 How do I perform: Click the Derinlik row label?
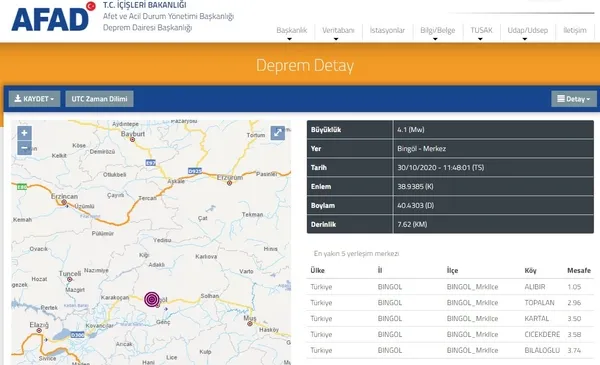pyautogui.click(x=323, y=224)
